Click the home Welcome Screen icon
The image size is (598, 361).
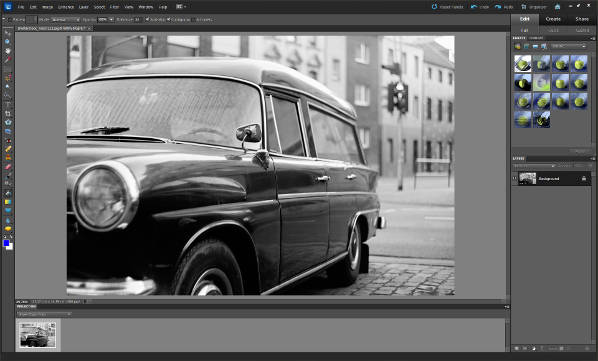pos(558,6)
